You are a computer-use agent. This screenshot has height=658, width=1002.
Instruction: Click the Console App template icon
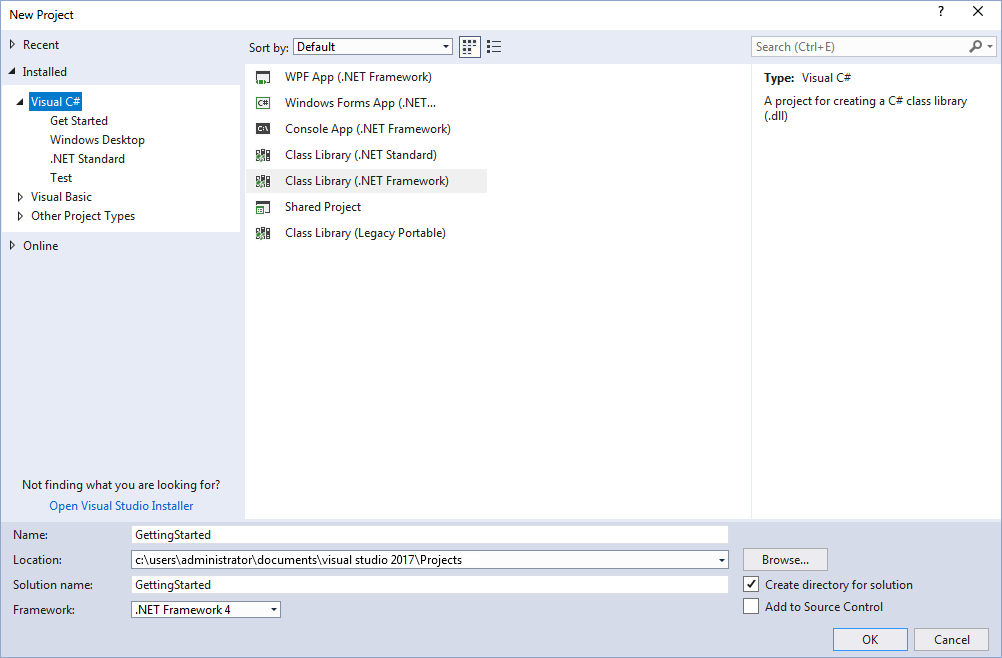coord(263,129)
